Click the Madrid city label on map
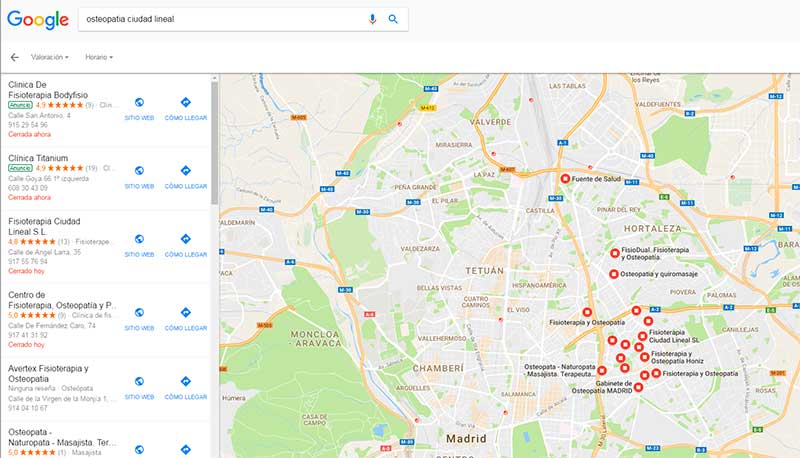Viewport: 800px width, 458px height. (466, 439)
